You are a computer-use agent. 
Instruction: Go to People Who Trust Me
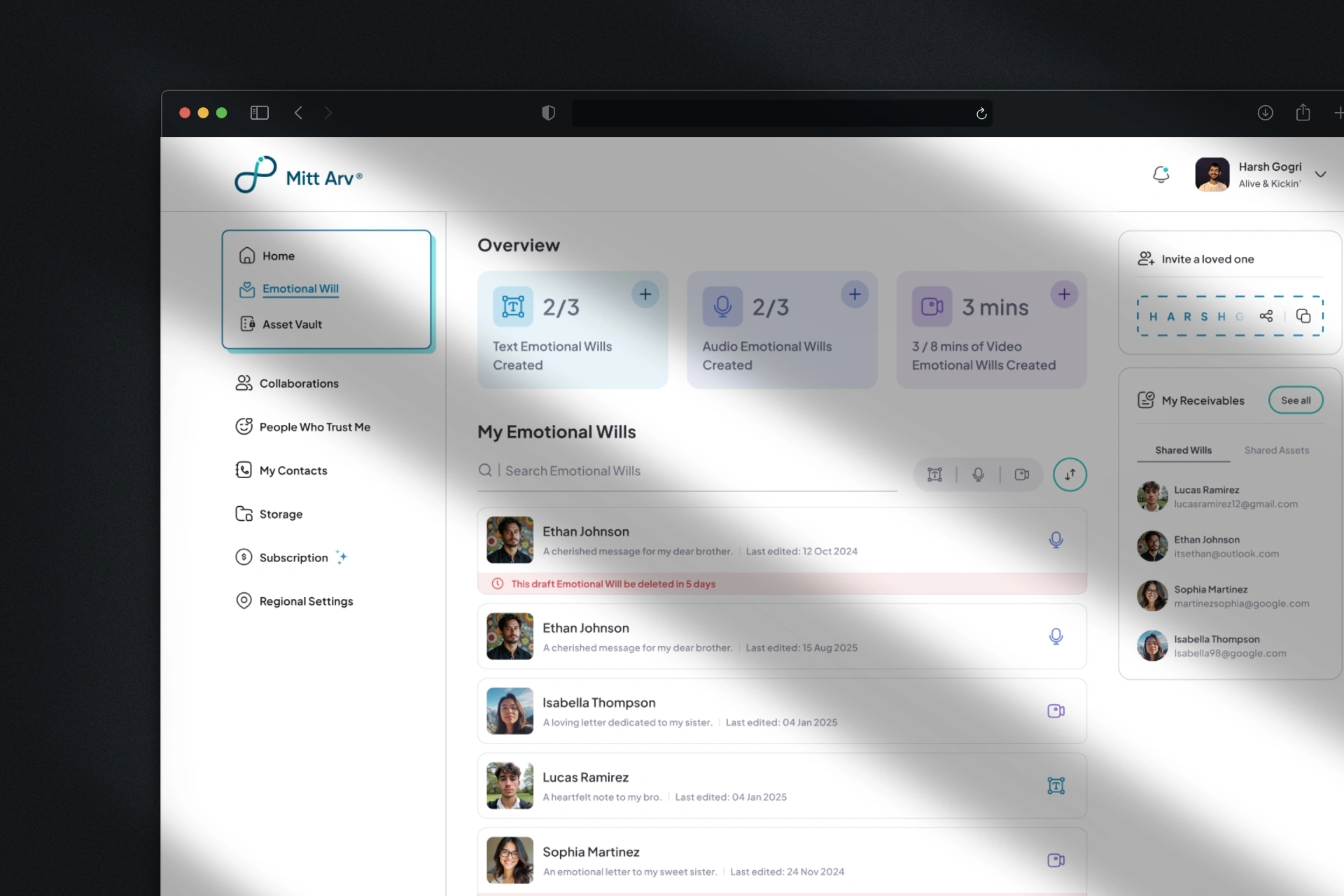pyautogui.click(x=314, y=427)
